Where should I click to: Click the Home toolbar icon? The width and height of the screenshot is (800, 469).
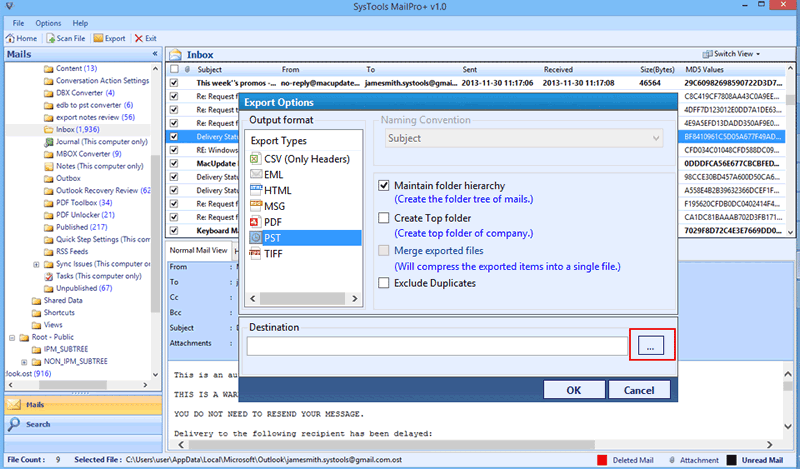[x=10, y=38]
